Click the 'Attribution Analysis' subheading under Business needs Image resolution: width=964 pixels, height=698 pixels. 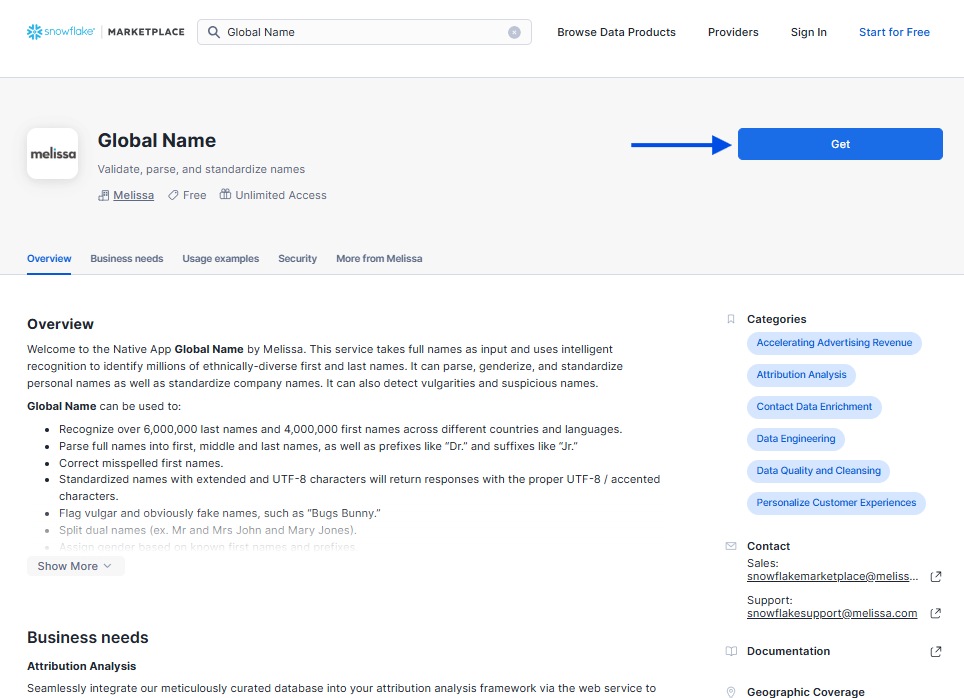[82, 666]
